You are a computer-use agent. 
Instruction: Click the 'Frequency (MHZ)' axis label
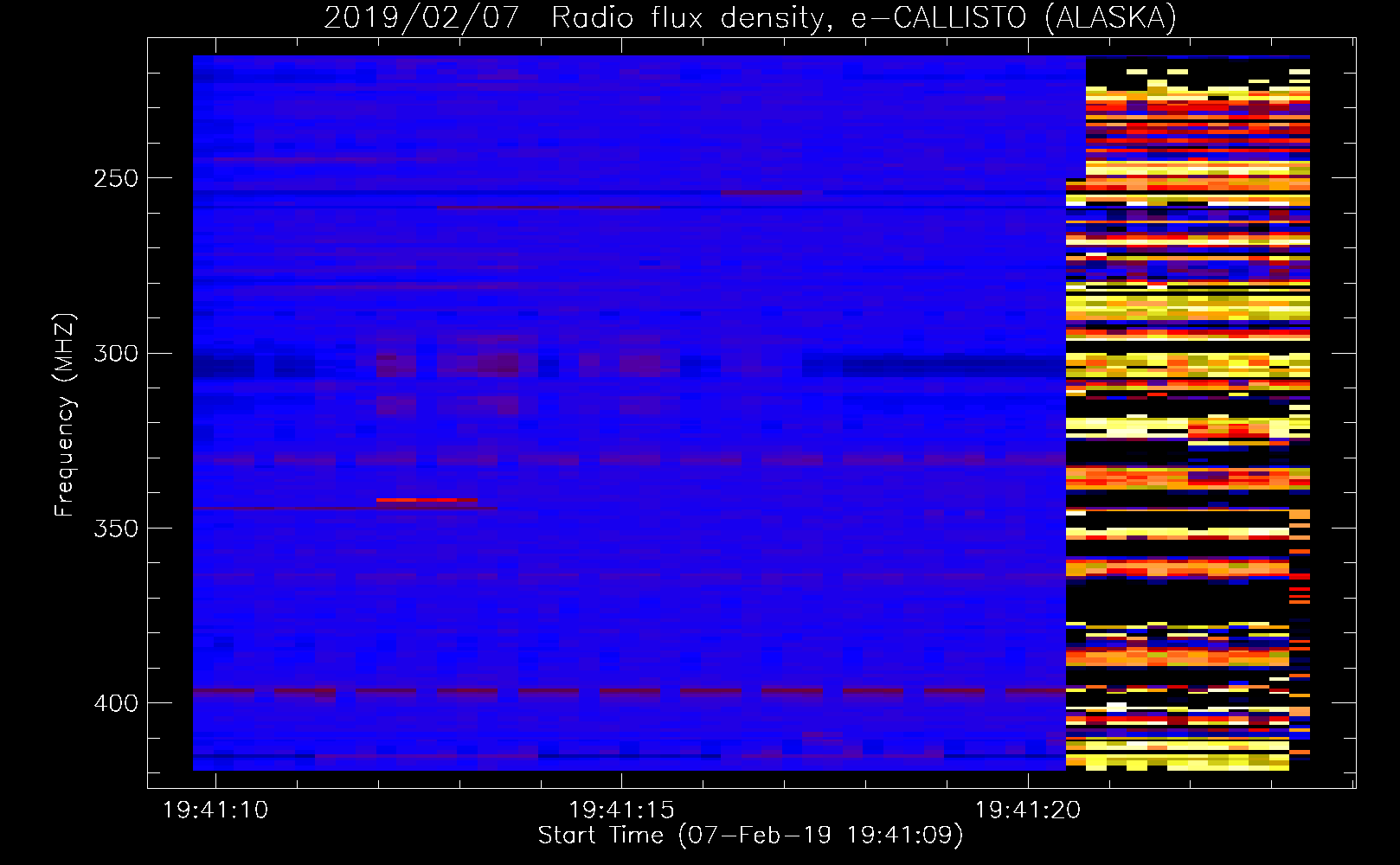(x=65, y=415)
